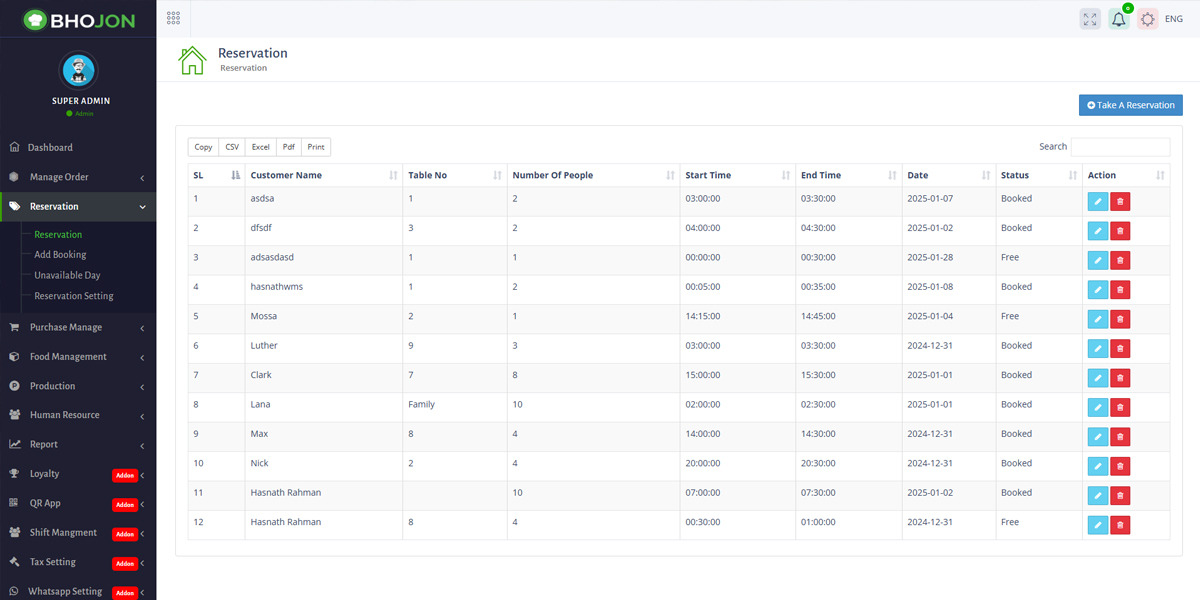Screen dimensions: 1200x600
Task: Delete the reservation for Clark
Action: coord(1120,378)
